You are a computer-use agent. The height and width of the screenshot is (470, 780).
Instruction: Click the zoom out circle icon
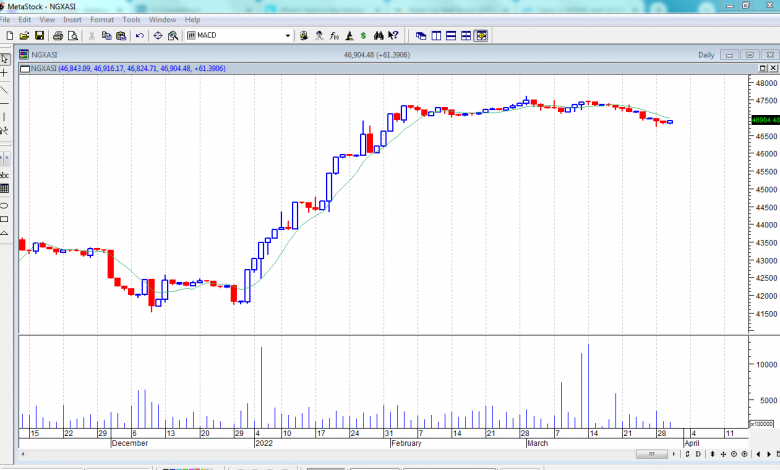[734, 454]
